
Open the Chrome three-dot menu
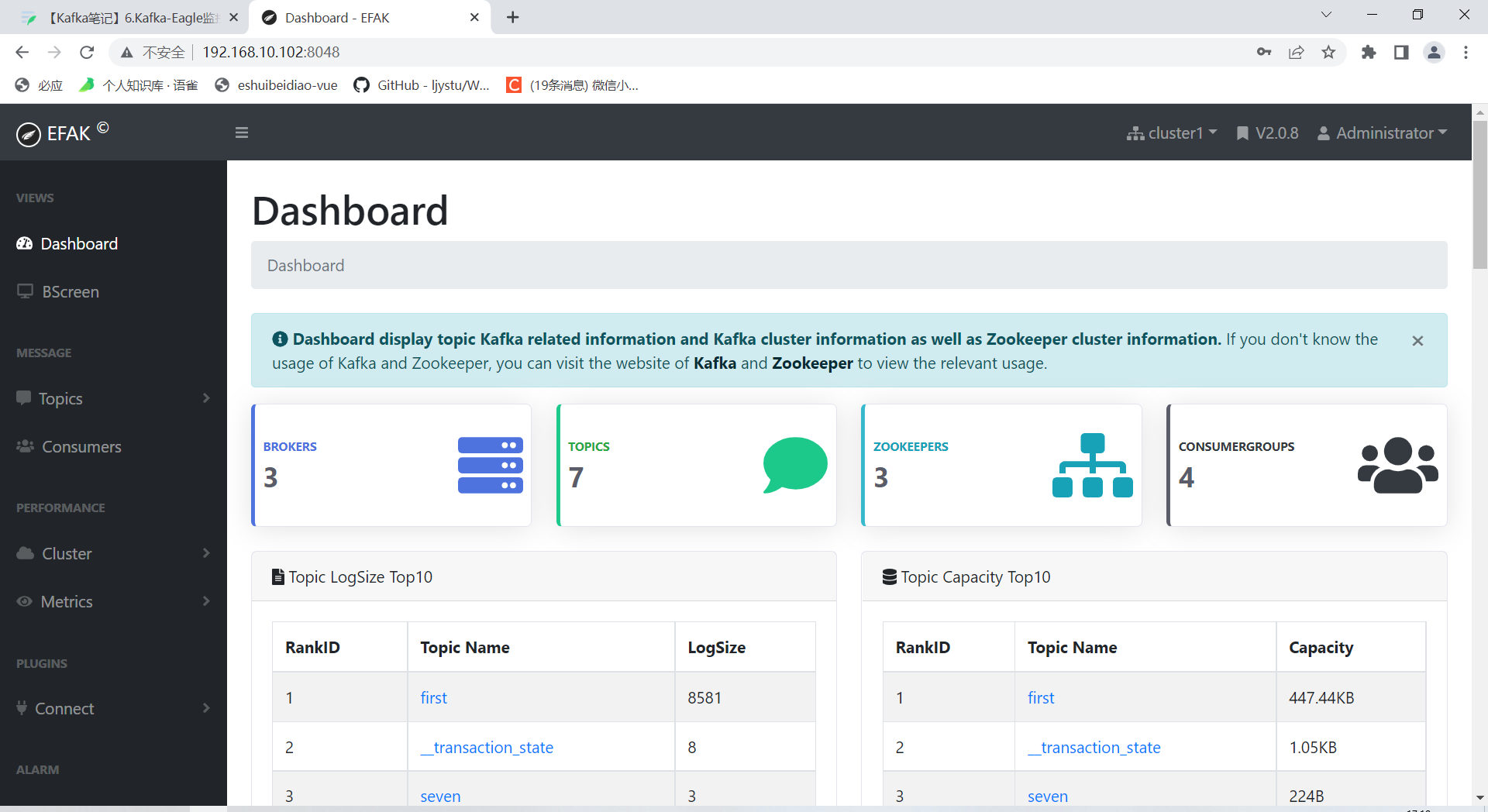click(1466, 53)
